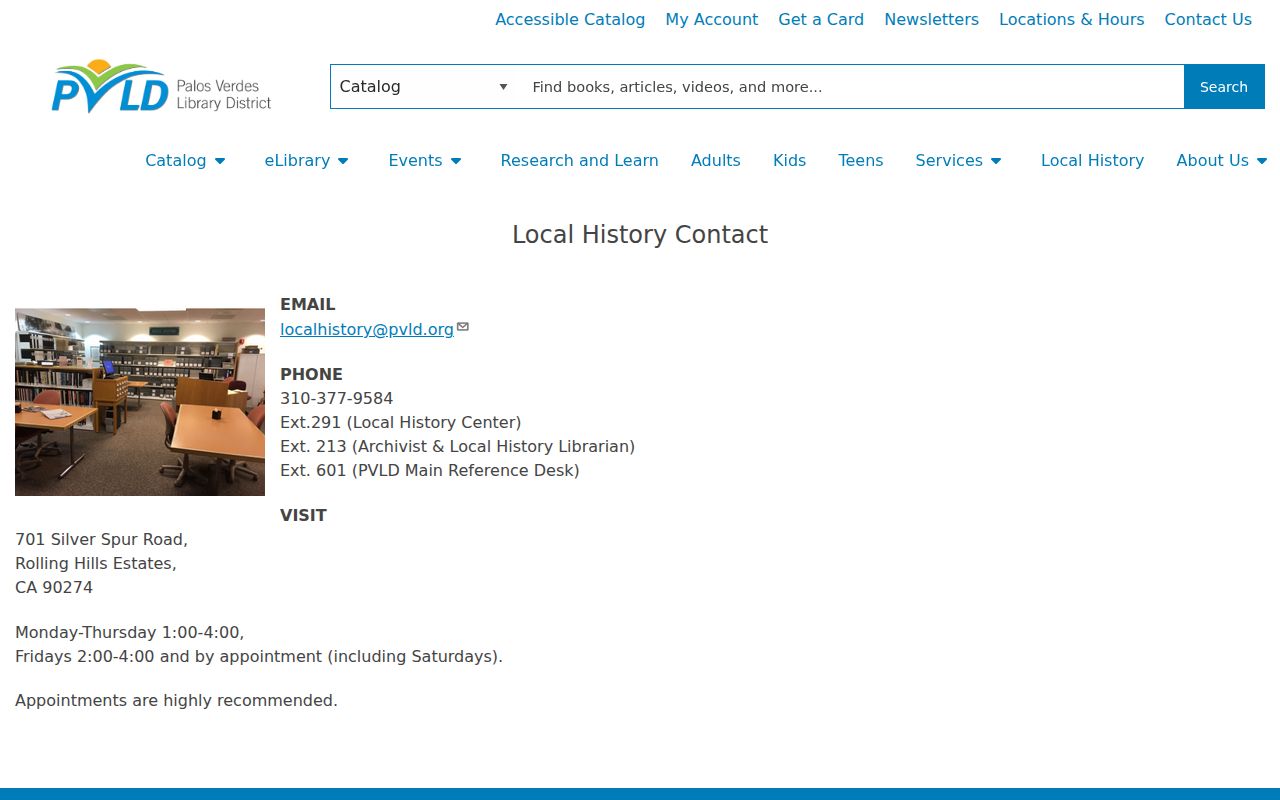The image size is (1280, 800).
Task: Go to the Kids section
Action: click(789, 160)
